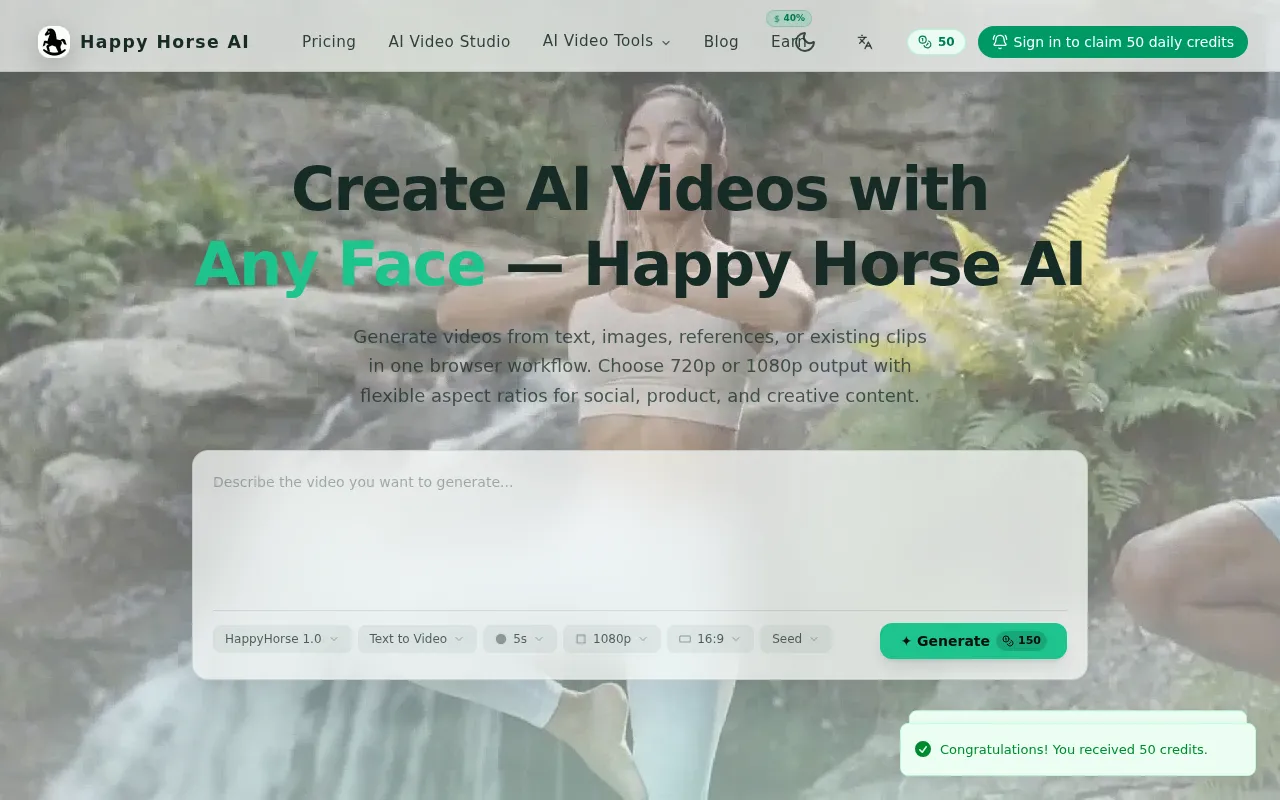Screen dimensions: 1280x800
Task: Click the 50 credits badge
Action: pyautogui.click(x=937, y=42)
